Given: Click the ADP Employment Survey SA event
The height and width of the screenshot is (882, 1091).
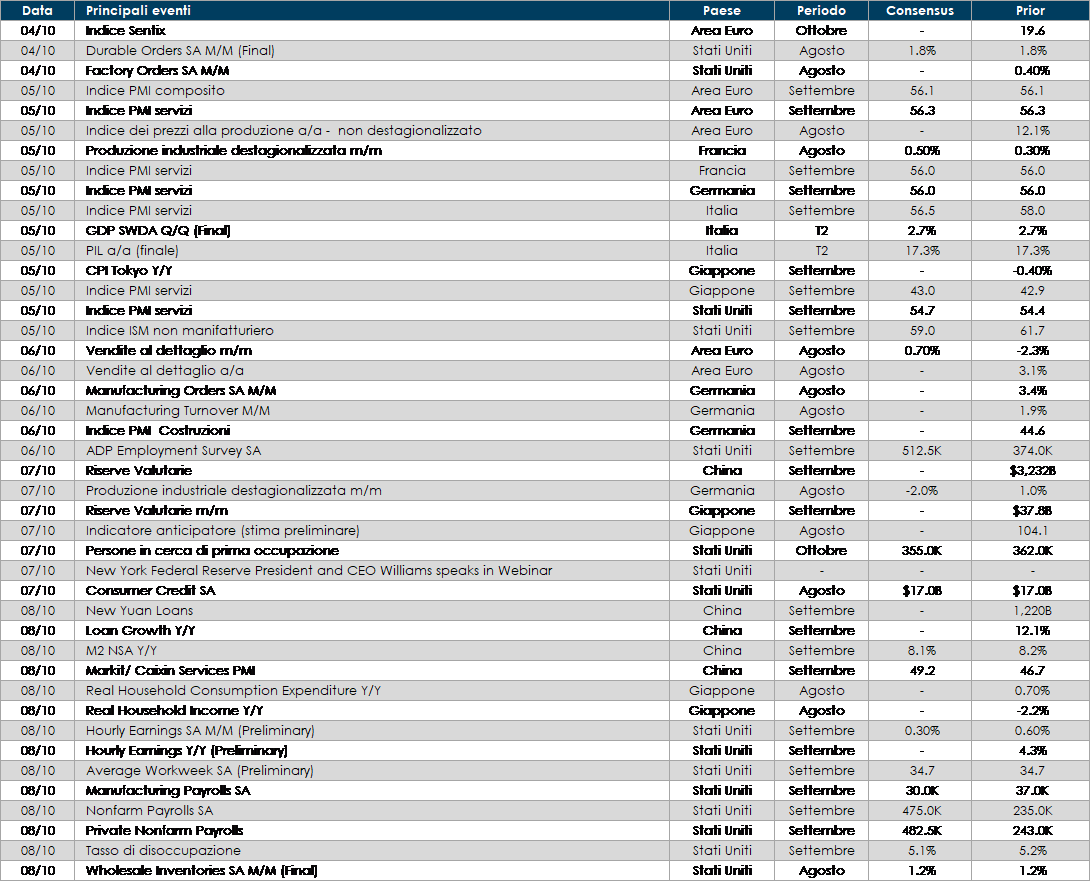Looking at the screenshot, I should [173, 451].
